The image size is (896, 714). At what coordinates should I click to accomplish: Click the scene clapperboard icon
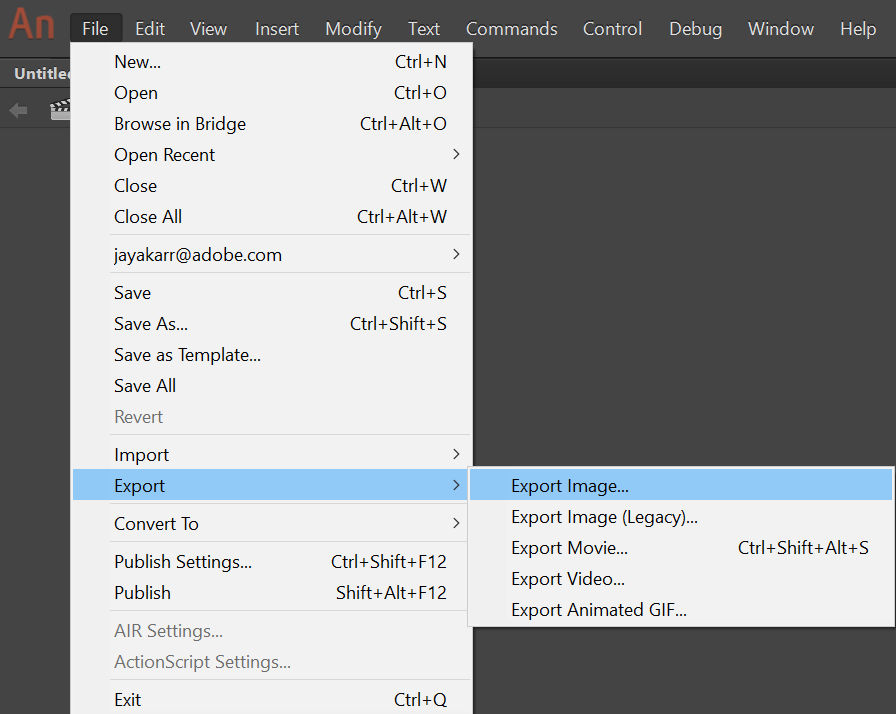(x=60, y=110)
